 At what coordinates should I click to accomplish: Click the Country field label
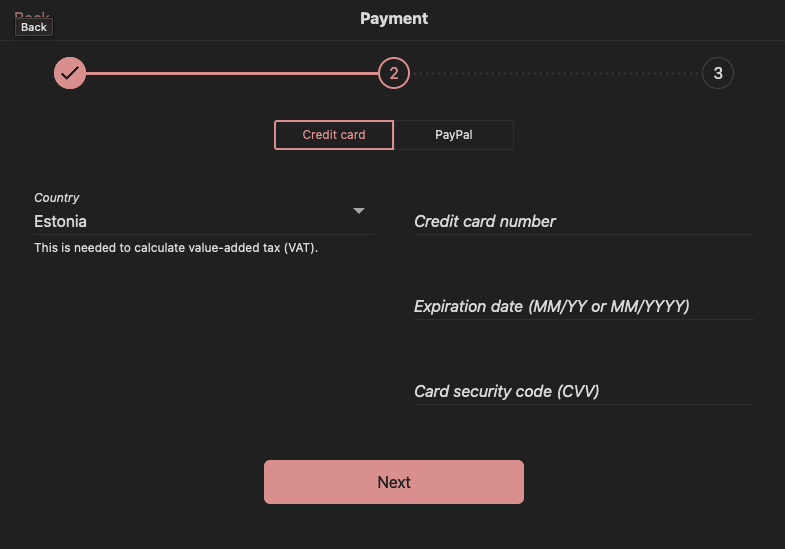point(57,198)
